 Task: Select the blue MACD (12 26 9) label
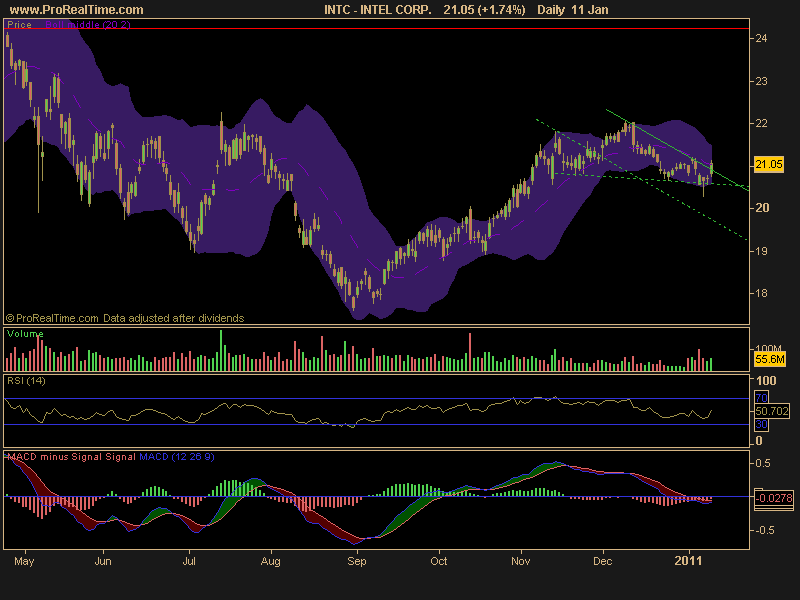[x=177, y=457]
